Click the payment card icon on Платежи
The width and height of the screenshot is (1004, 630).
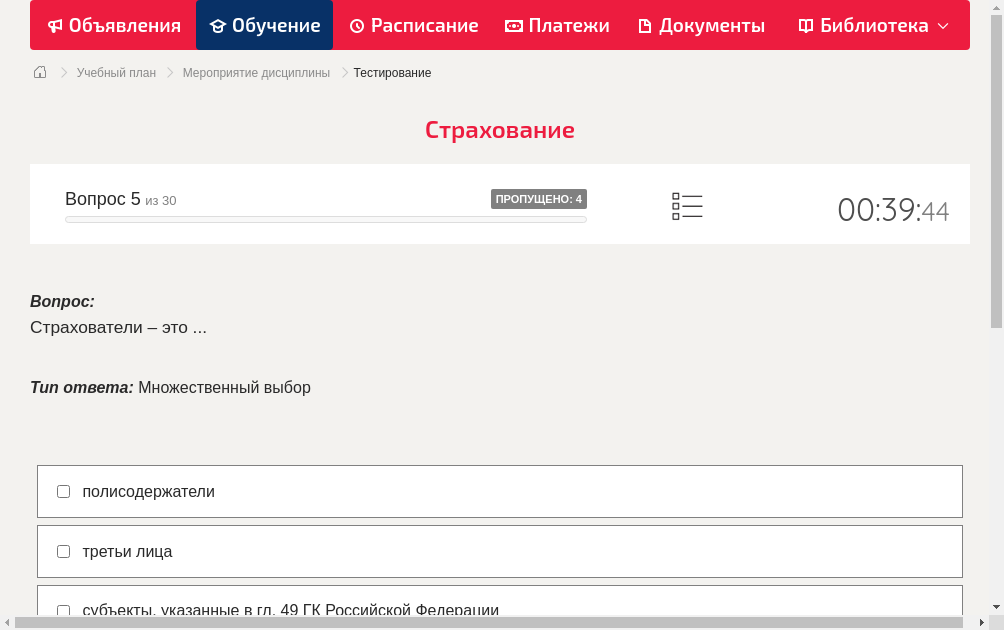pos(514,25)
